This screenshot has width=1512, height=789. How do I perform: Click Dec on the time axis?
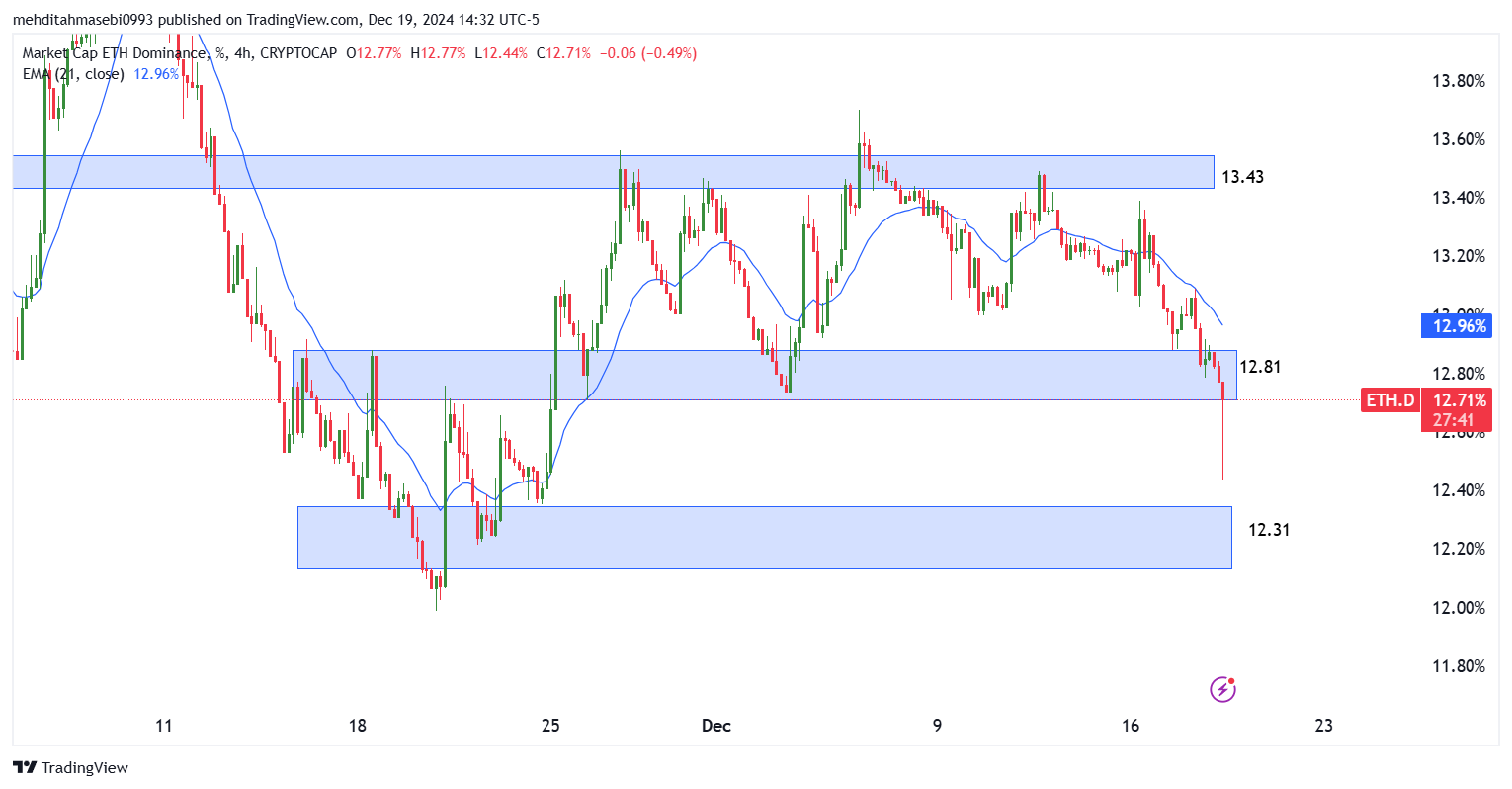tap(716, 726)
